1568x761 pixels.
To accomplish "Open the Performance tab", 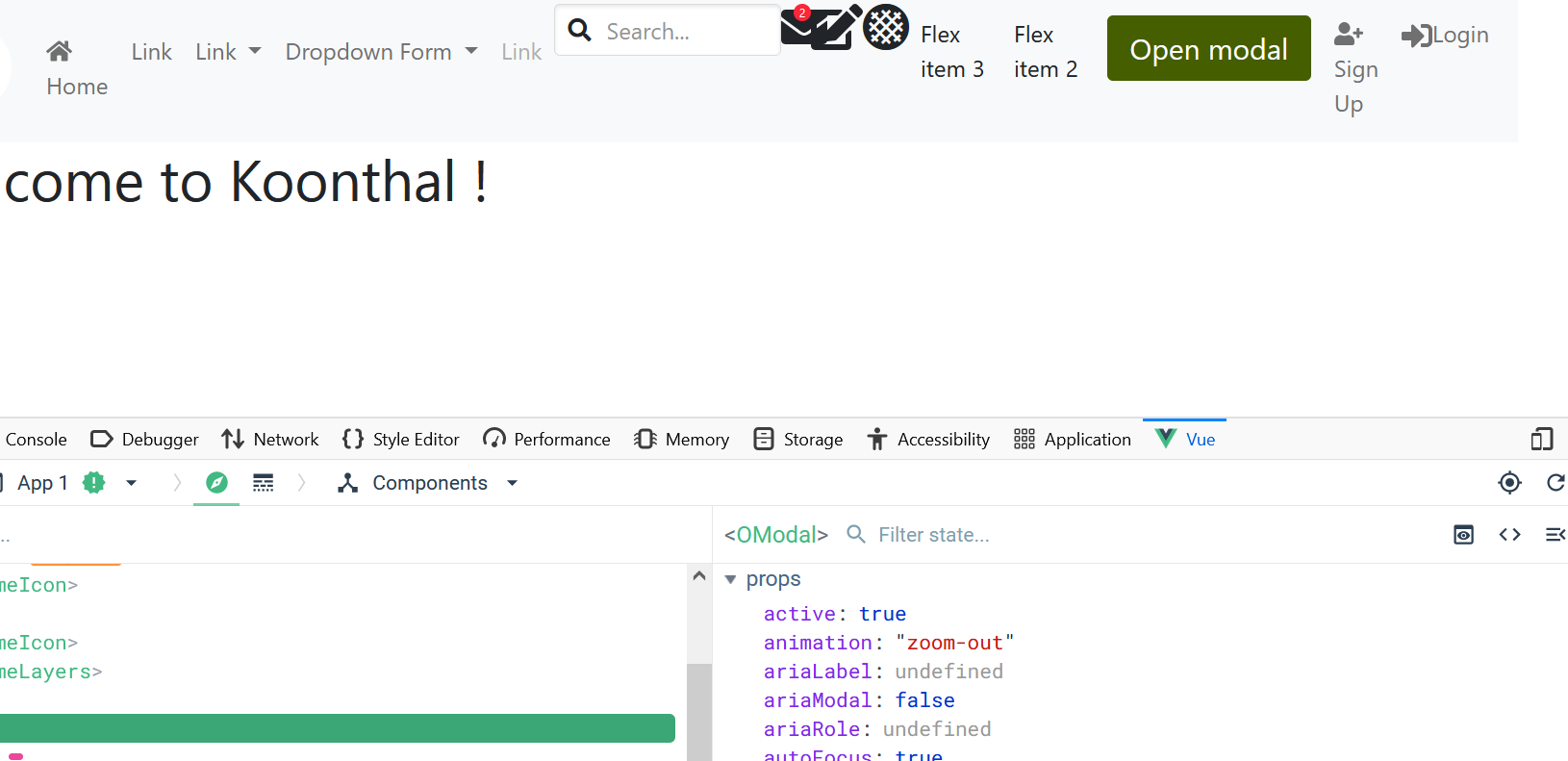I will point(546,440).
